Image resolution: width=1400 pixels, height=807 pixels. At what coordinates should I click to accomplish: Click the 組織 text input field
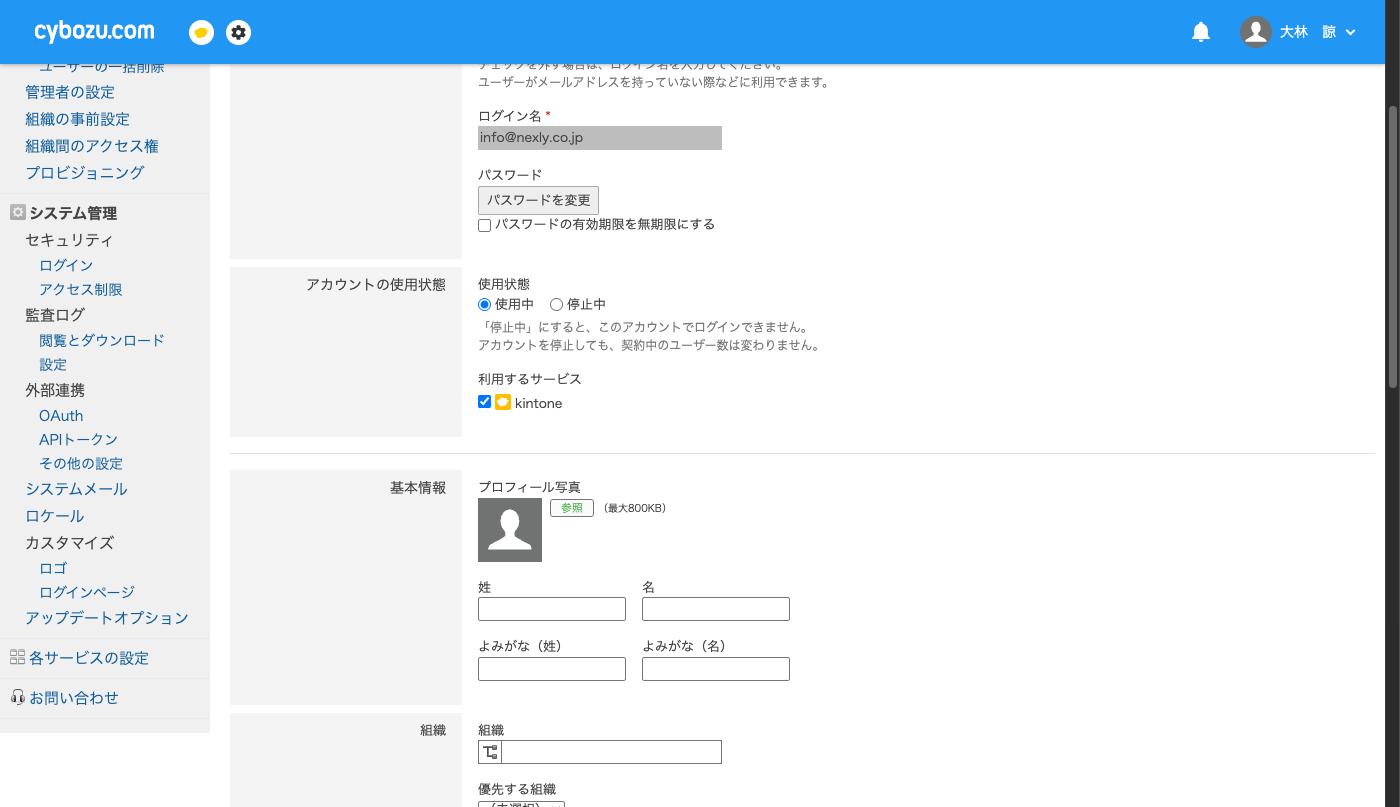coord(611,752)
